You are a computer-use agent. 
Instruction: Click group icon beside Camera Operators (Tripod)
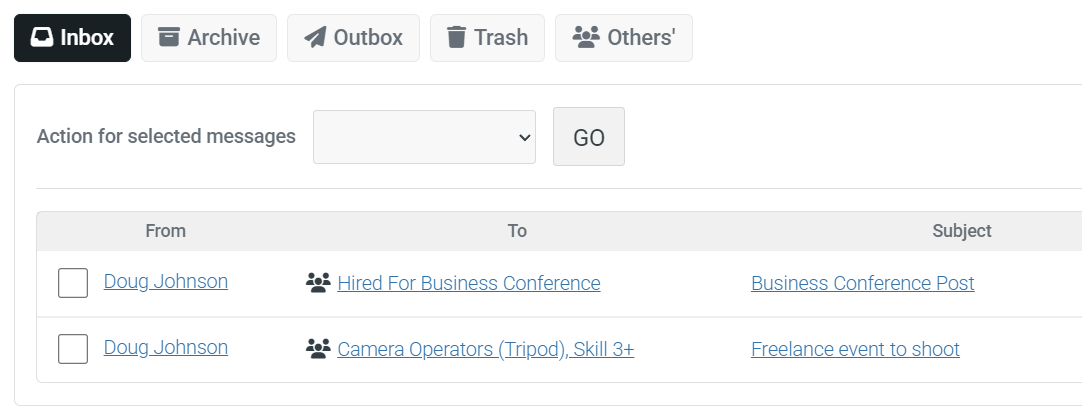[318, 349]
